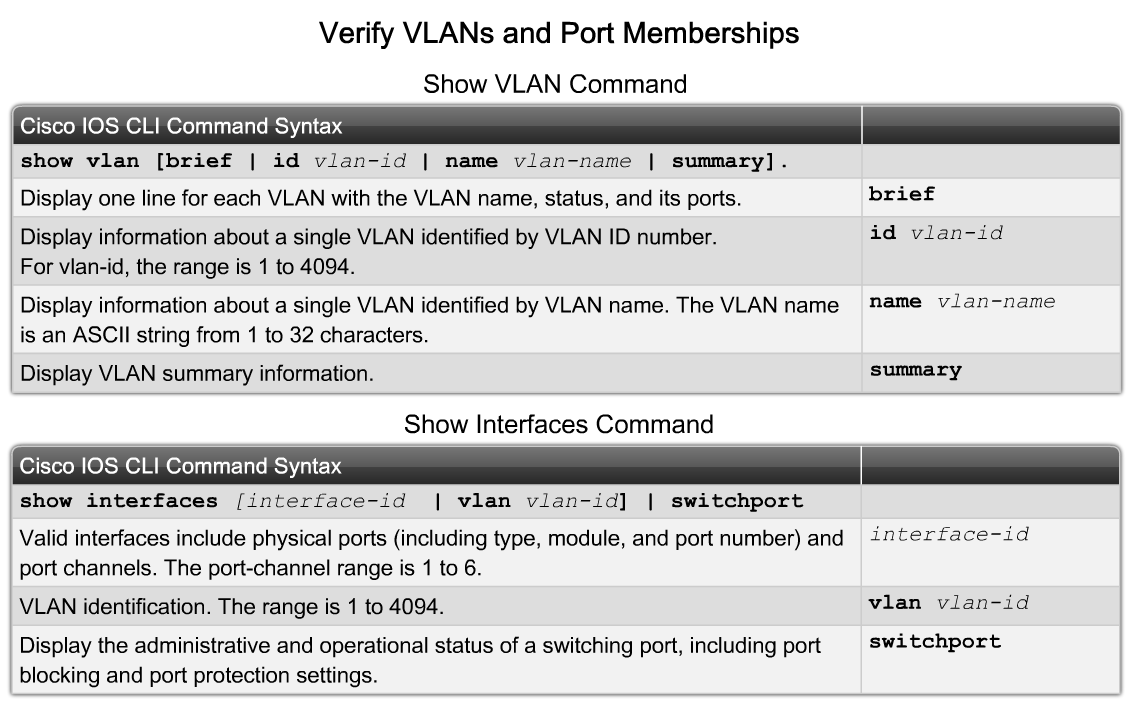Click the first 'Cisco IOS CLI Command Syntax' header
Screen dimensions: 1129x701
tap(181, 126)
